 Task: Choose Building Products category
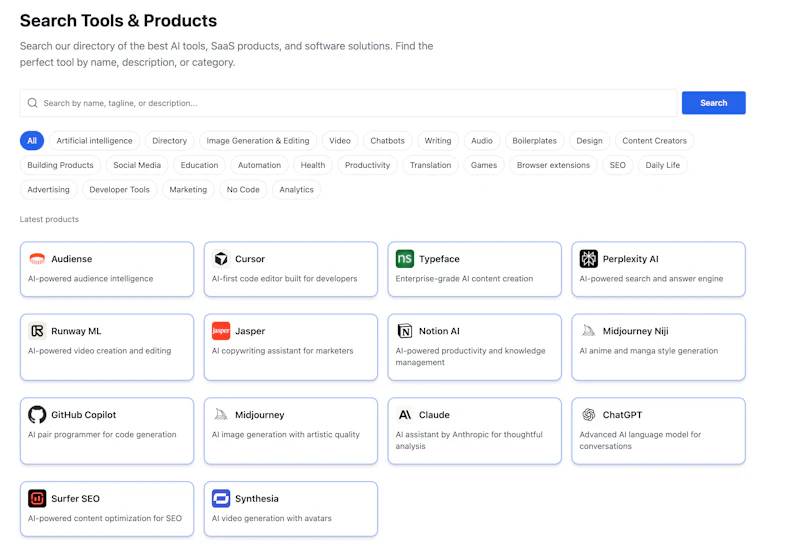click(x=60, y=165)
